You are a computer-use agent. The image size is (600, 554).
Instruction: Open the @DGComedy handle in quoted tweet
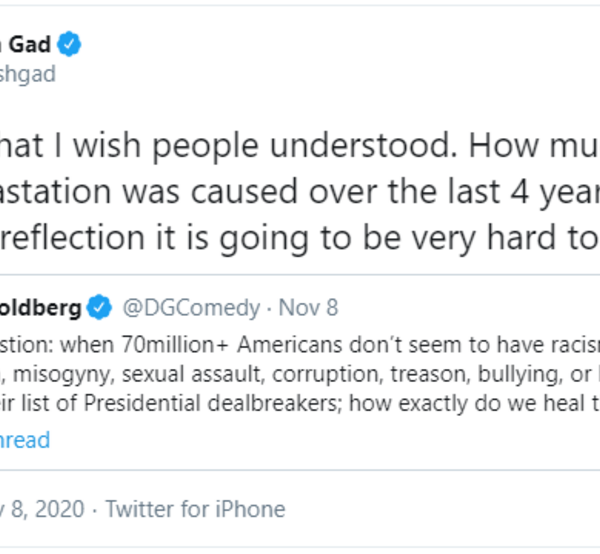(191, 308)
